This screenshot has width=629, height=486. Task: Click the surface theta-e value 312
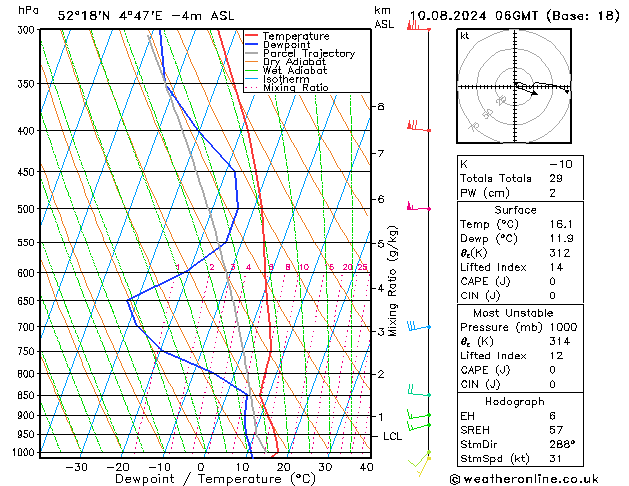click(x=560, y=253)
